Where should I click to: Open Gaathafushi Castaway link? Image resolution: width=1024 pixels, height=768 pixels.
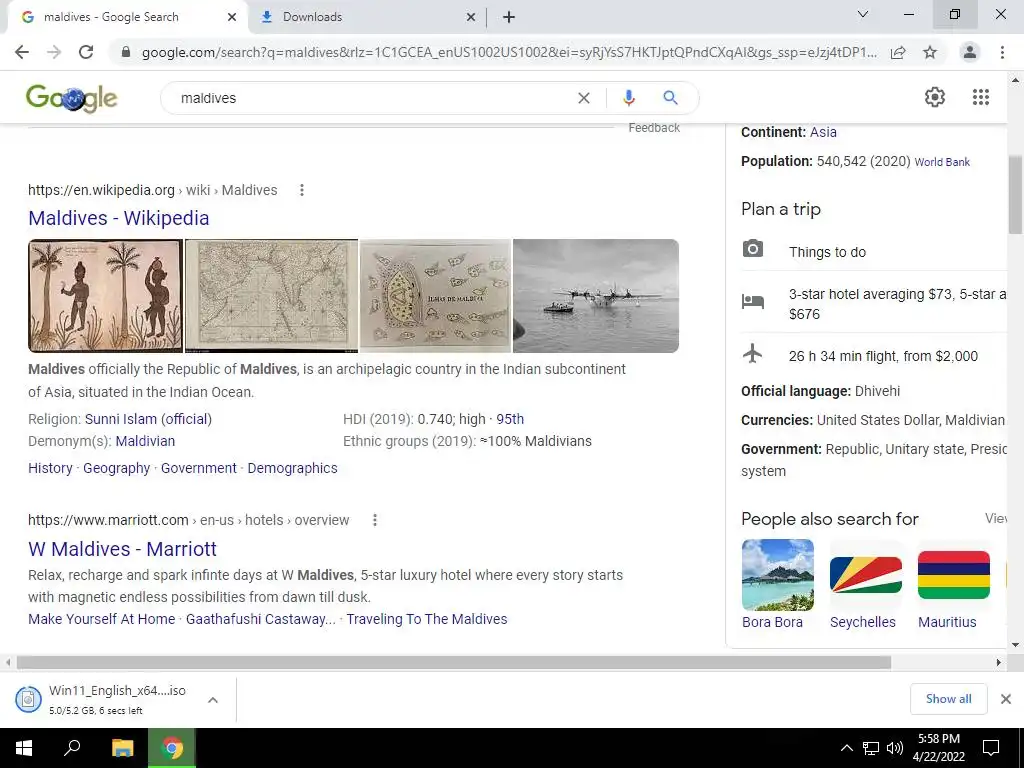pyautogui.click(x=261, y=619)
